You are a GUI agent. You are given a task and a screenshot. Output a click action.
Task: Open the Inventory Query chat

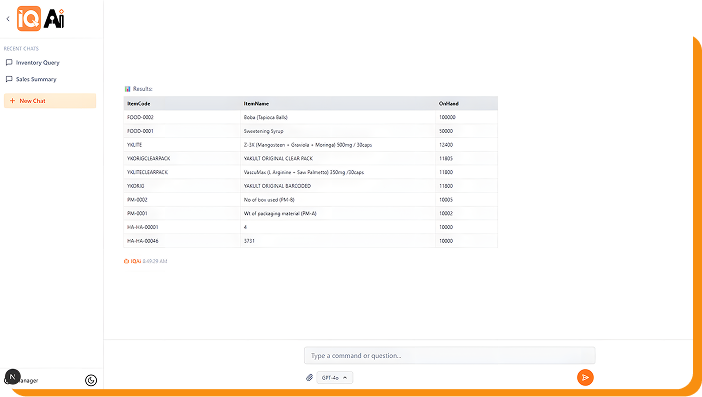(38, 63)
